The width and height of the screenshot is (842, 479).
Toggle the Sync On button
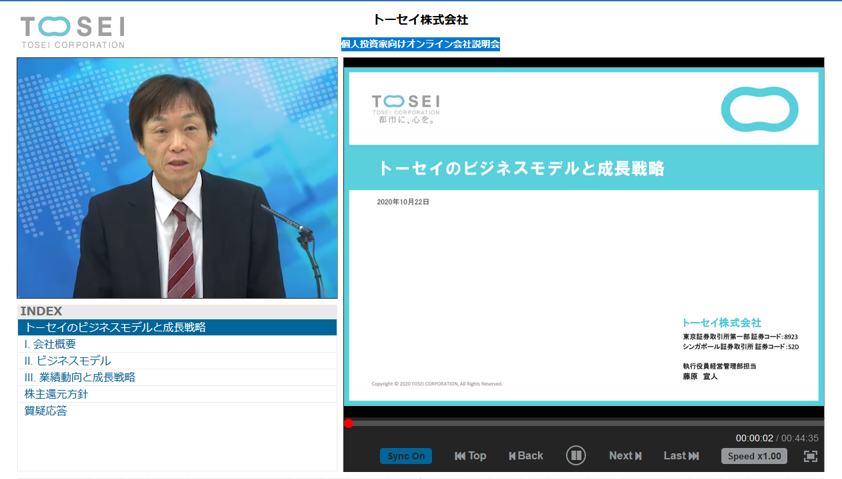click(406, 456)
